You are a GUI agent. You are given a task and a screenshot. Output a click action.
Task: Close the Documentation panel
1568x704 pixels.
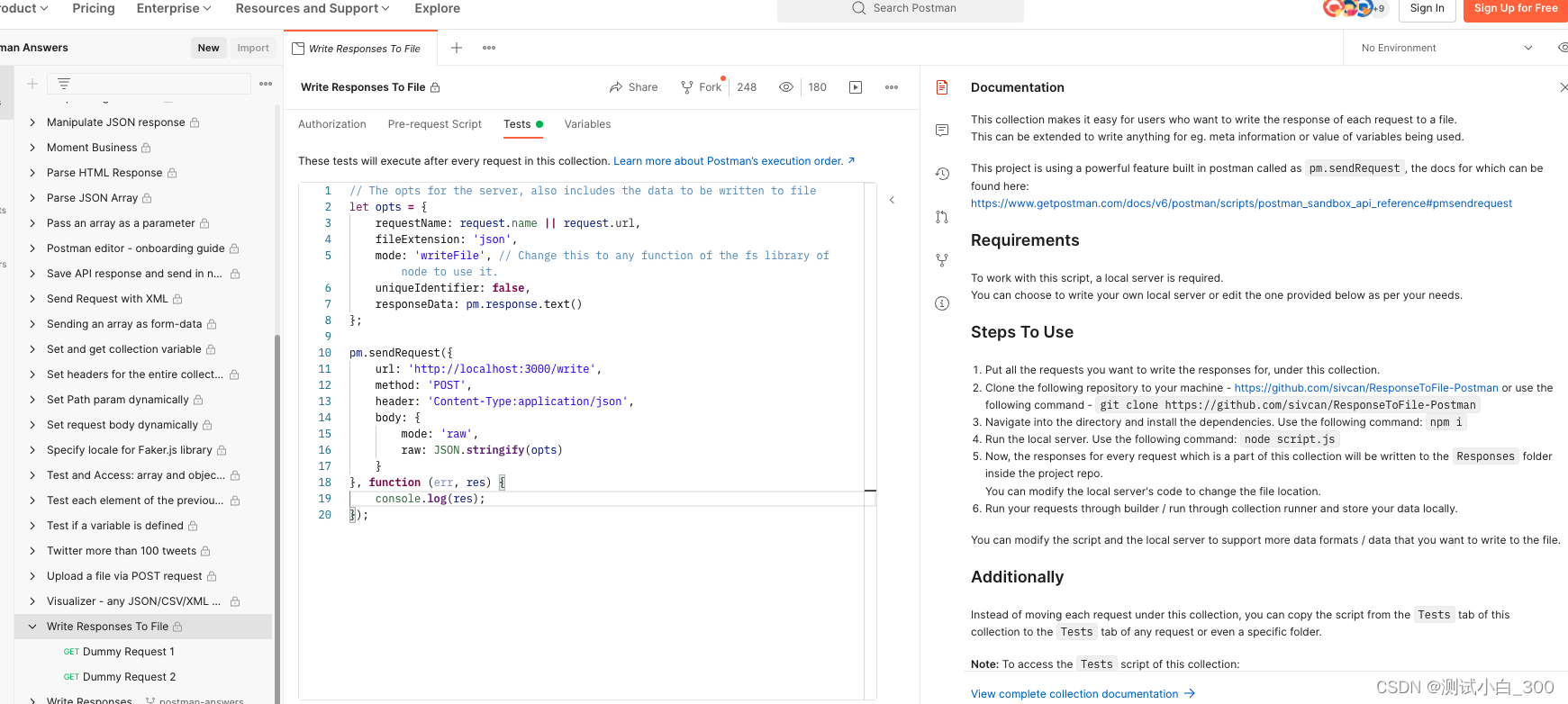[x=1563, y=87]
